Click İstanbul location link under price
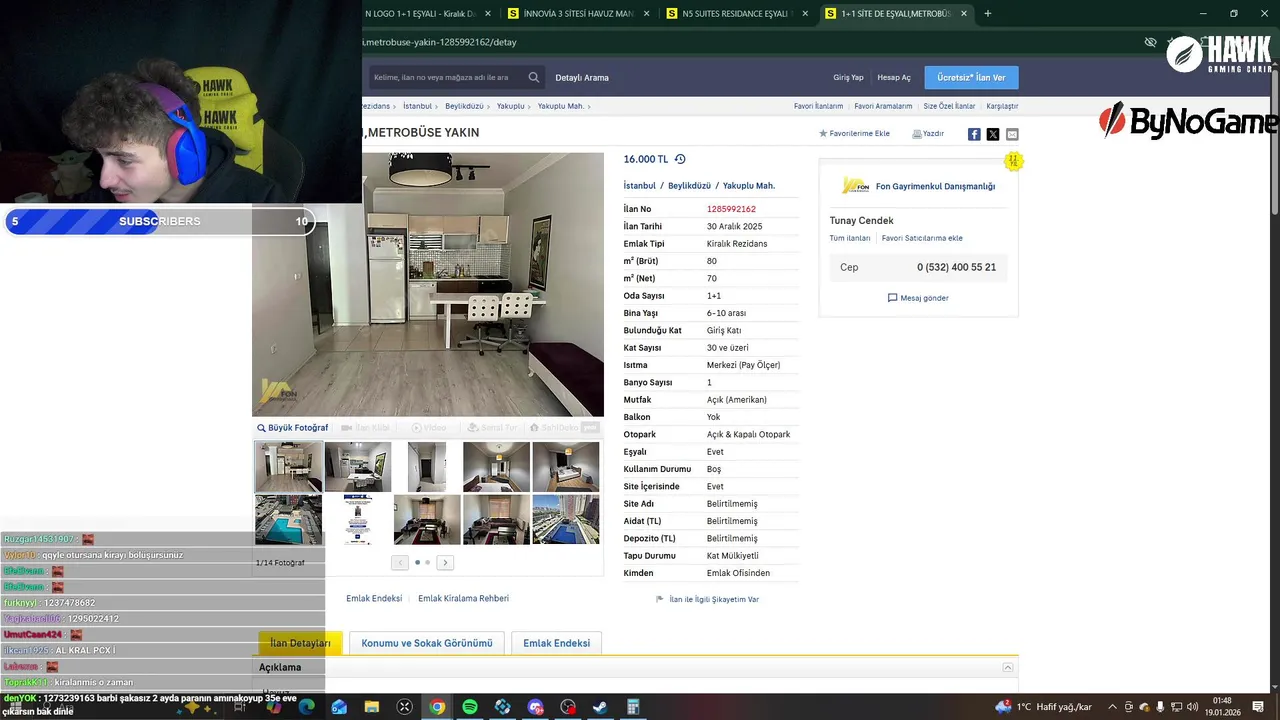 640,186
